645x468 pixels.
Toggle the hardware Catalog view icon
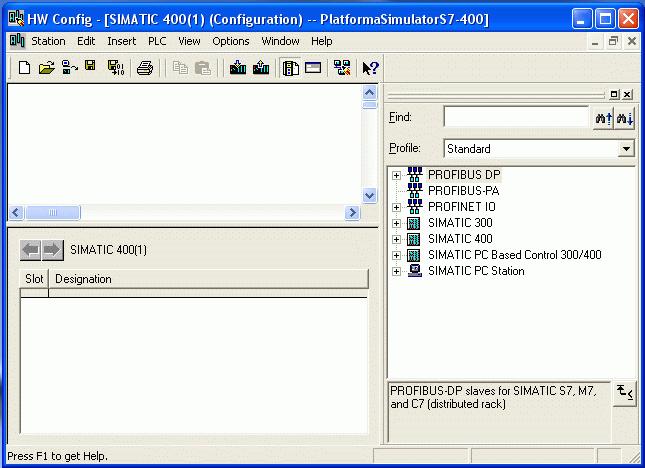290,67
